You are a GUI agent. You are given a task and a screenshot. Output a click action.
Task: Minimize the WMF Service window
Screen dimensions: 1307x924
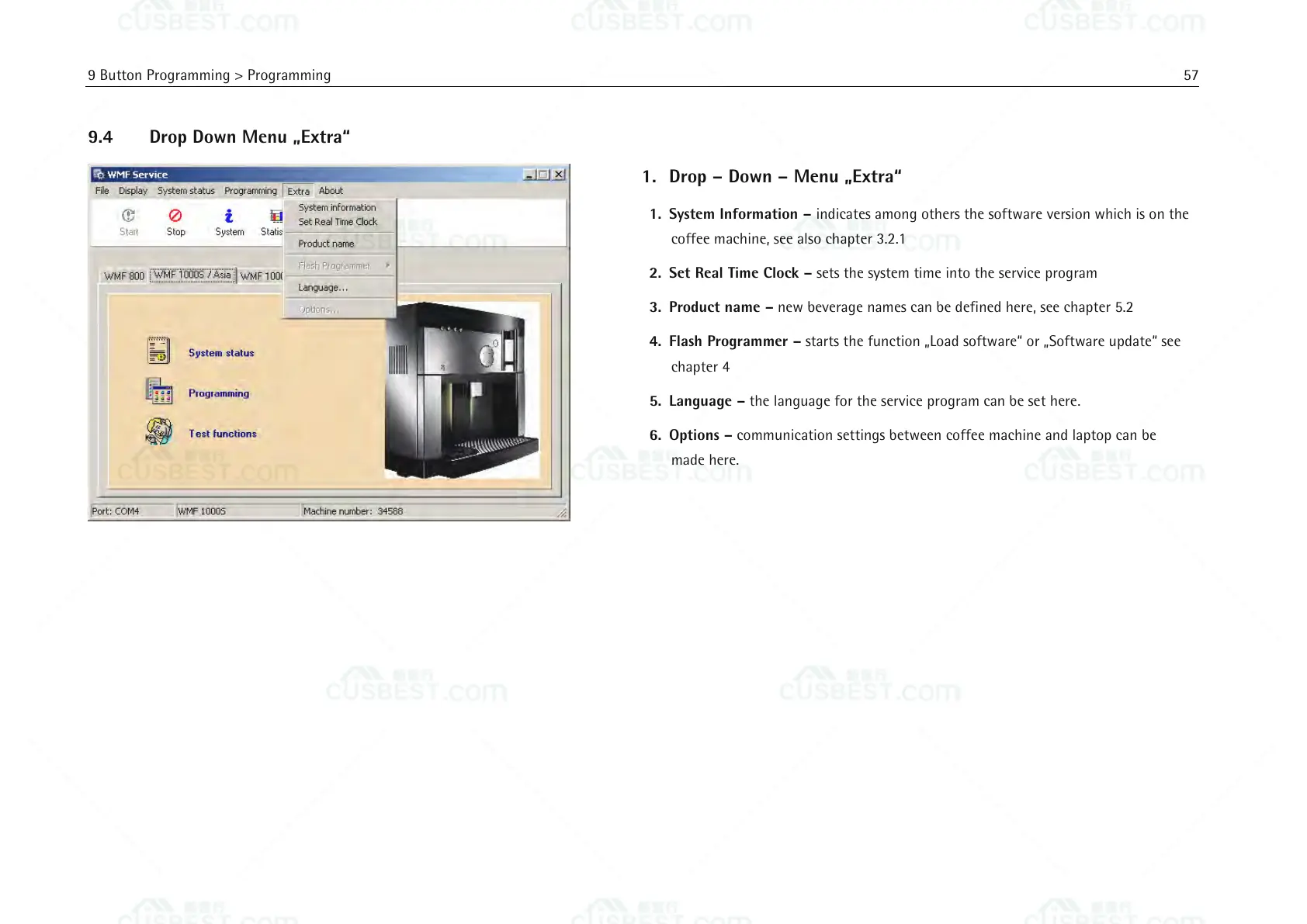click(529, 175)
